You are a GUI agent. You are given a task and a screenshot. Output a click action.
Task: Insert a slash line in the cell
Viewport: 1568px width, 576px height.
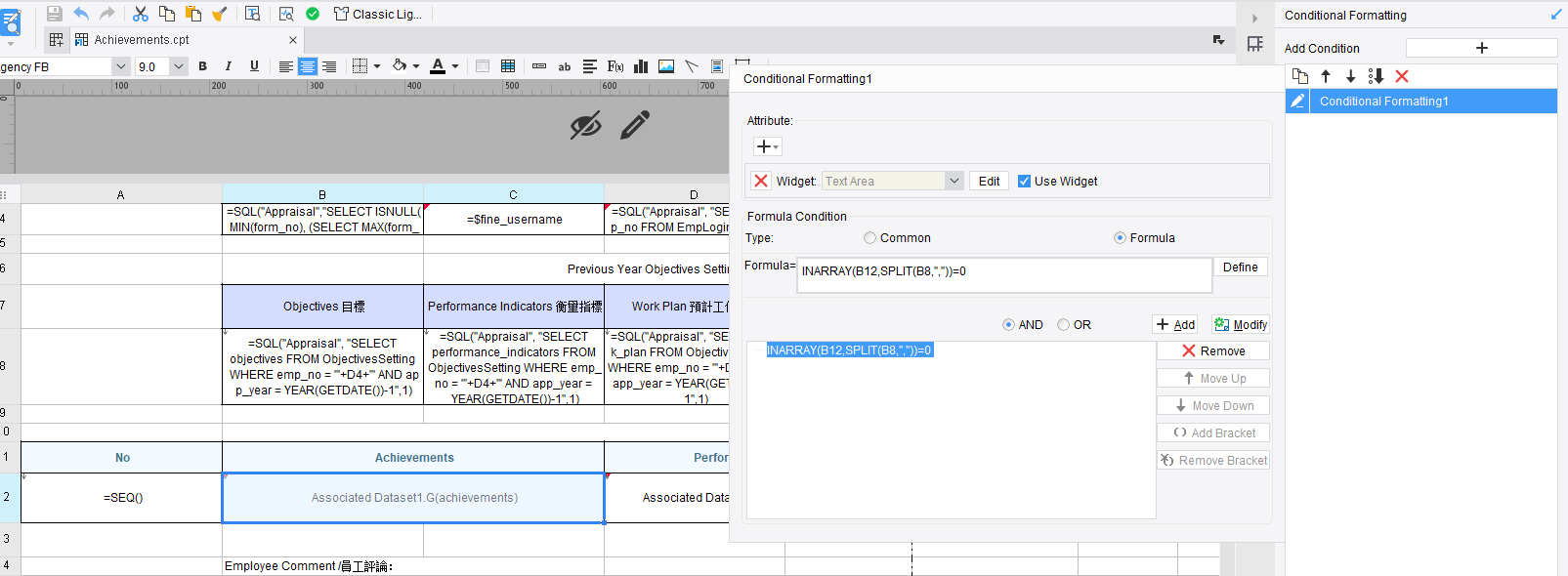[x=692, y=66]
